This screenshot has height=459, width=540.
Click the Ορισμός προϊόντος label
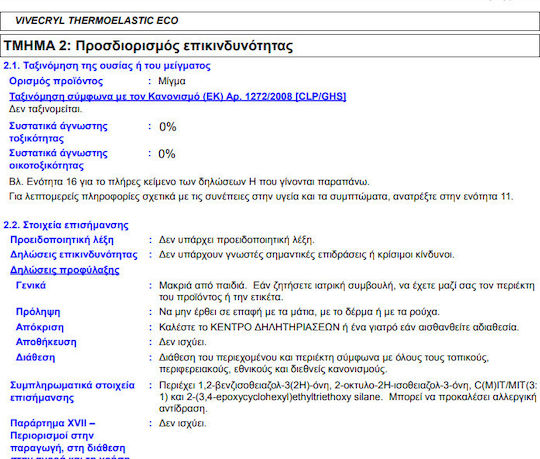(56, 81)
